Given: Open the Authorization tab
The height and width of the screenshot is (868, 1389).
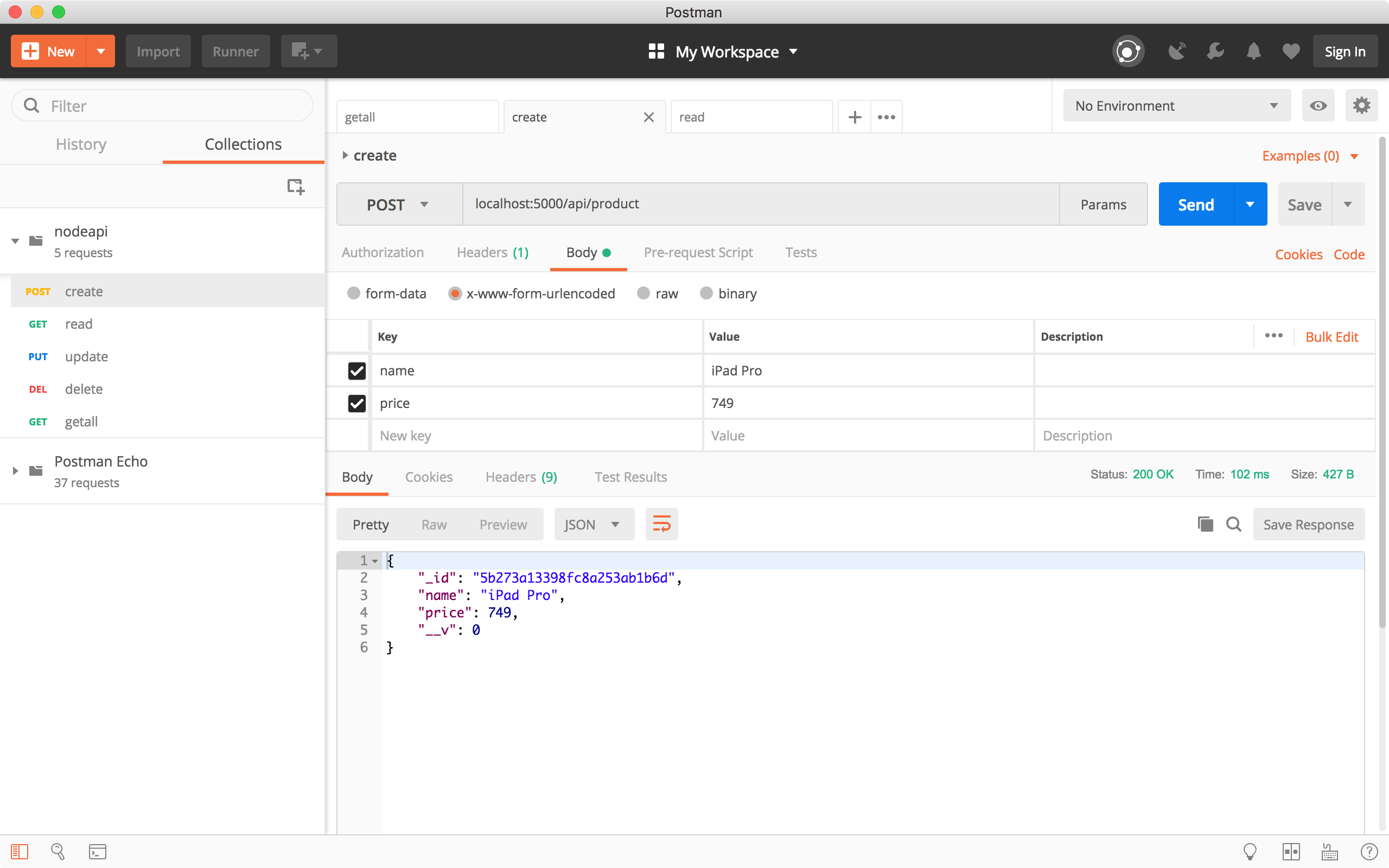Looking at the screenshot, I should click(383, 253).
